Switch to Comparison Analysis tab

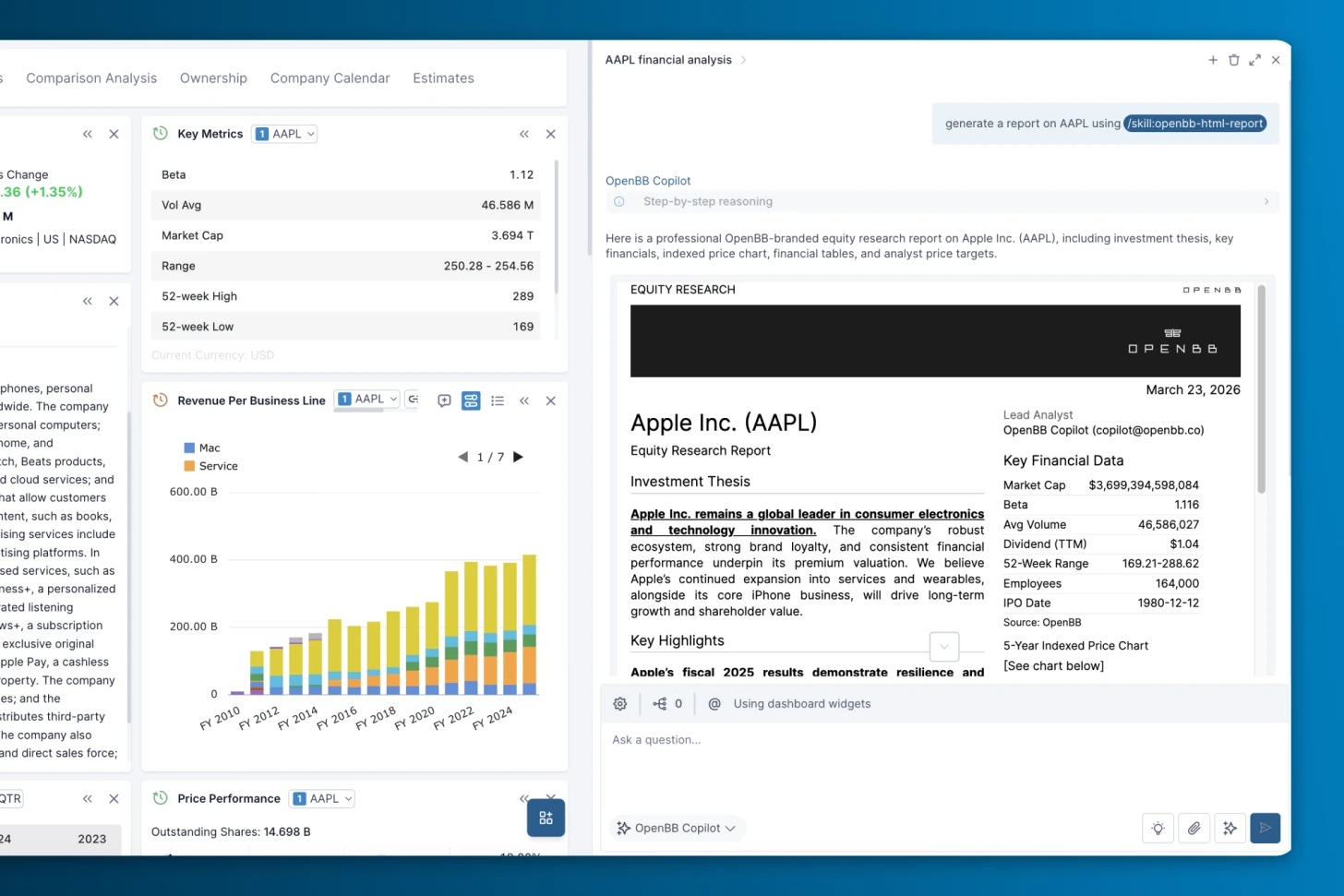91,78
